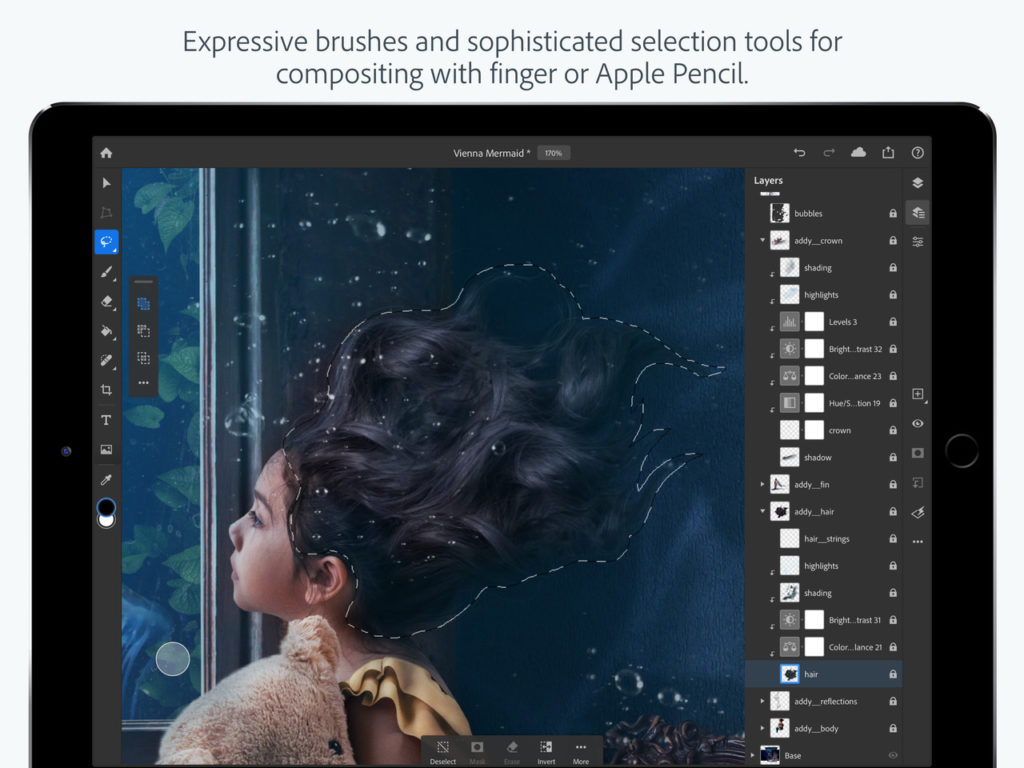Toggle layer visibility with the eye icon
The image size is (1024, 768).
(918, 423)
